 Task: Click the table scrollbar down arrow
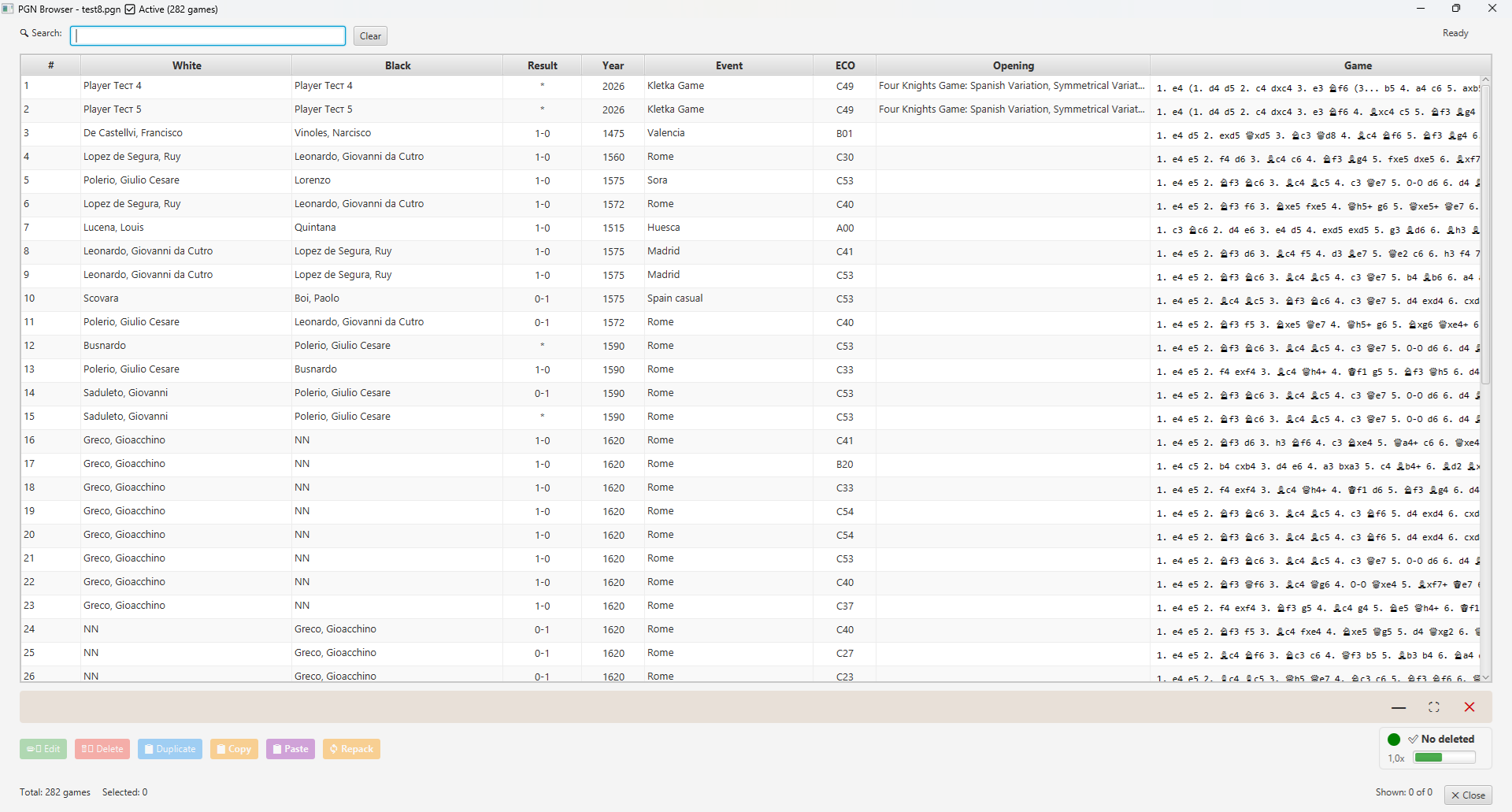pyautogui.click(x=1486, y=677)
